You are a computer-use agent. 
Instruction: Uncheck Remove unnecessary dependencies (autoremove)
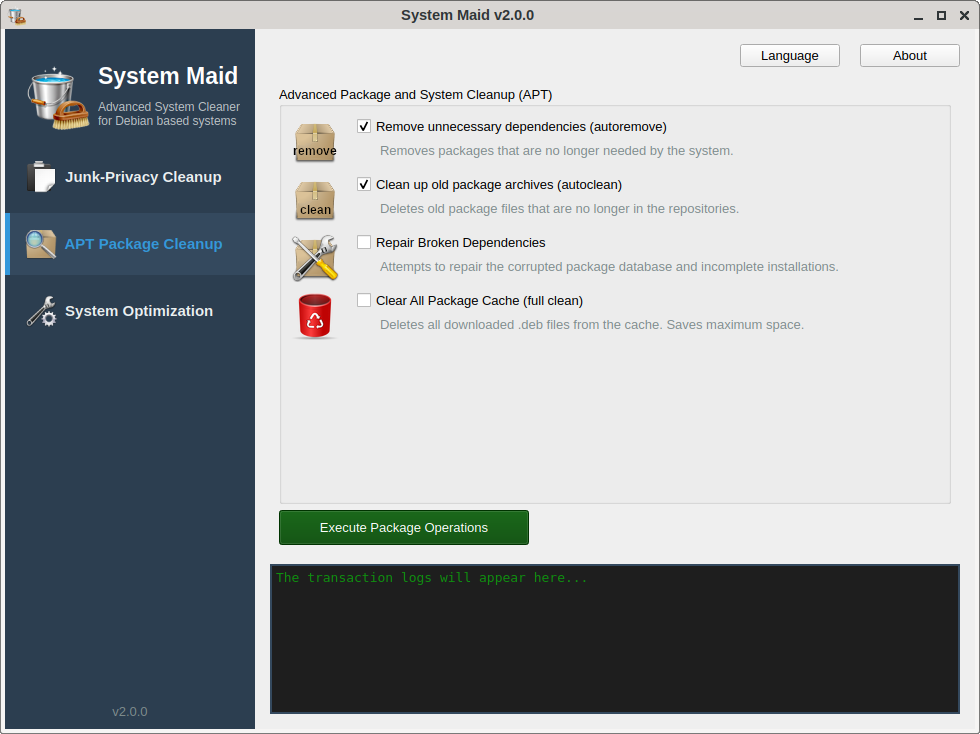click(x=364, y=127)
